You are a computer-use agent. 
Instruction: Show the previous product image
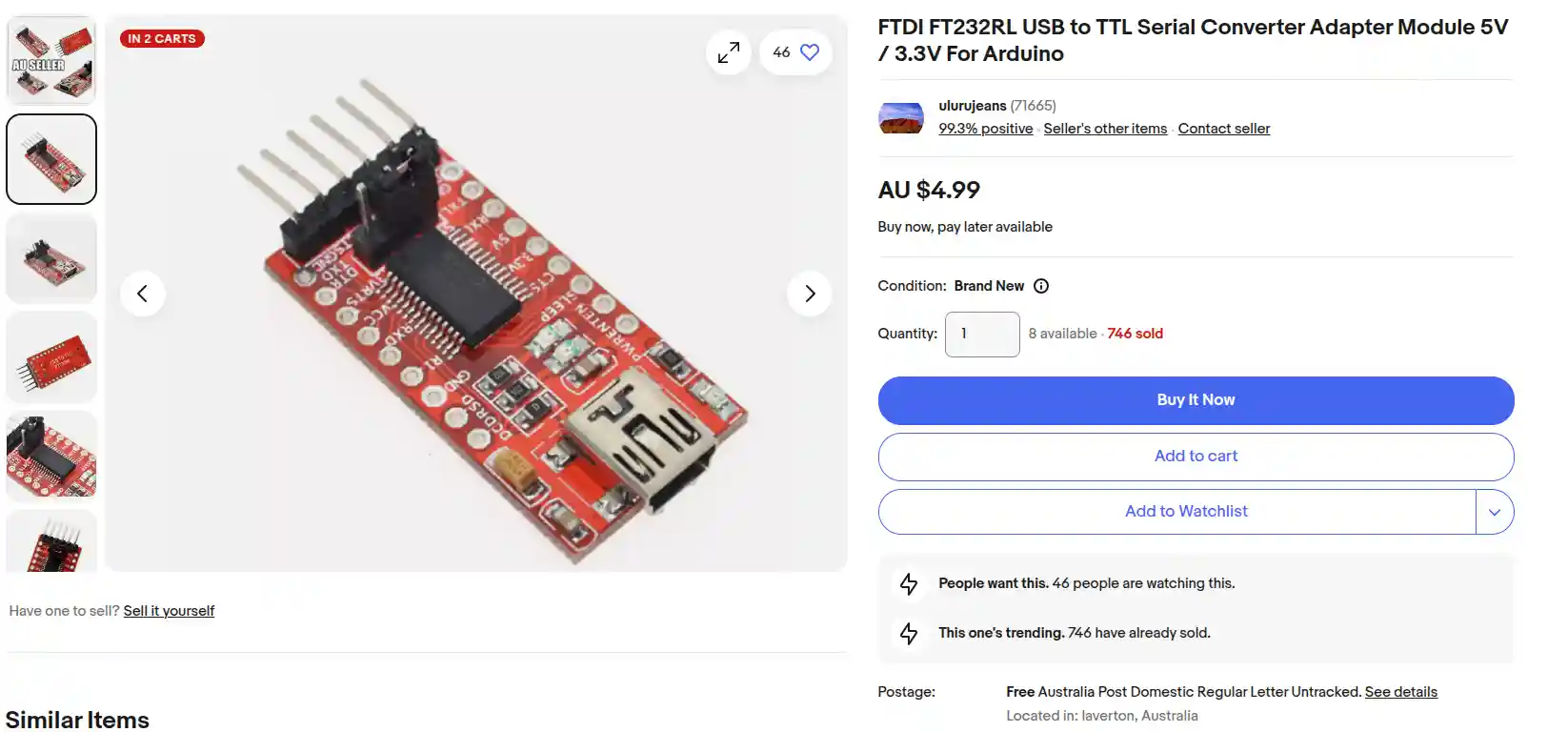pos(143,294)
